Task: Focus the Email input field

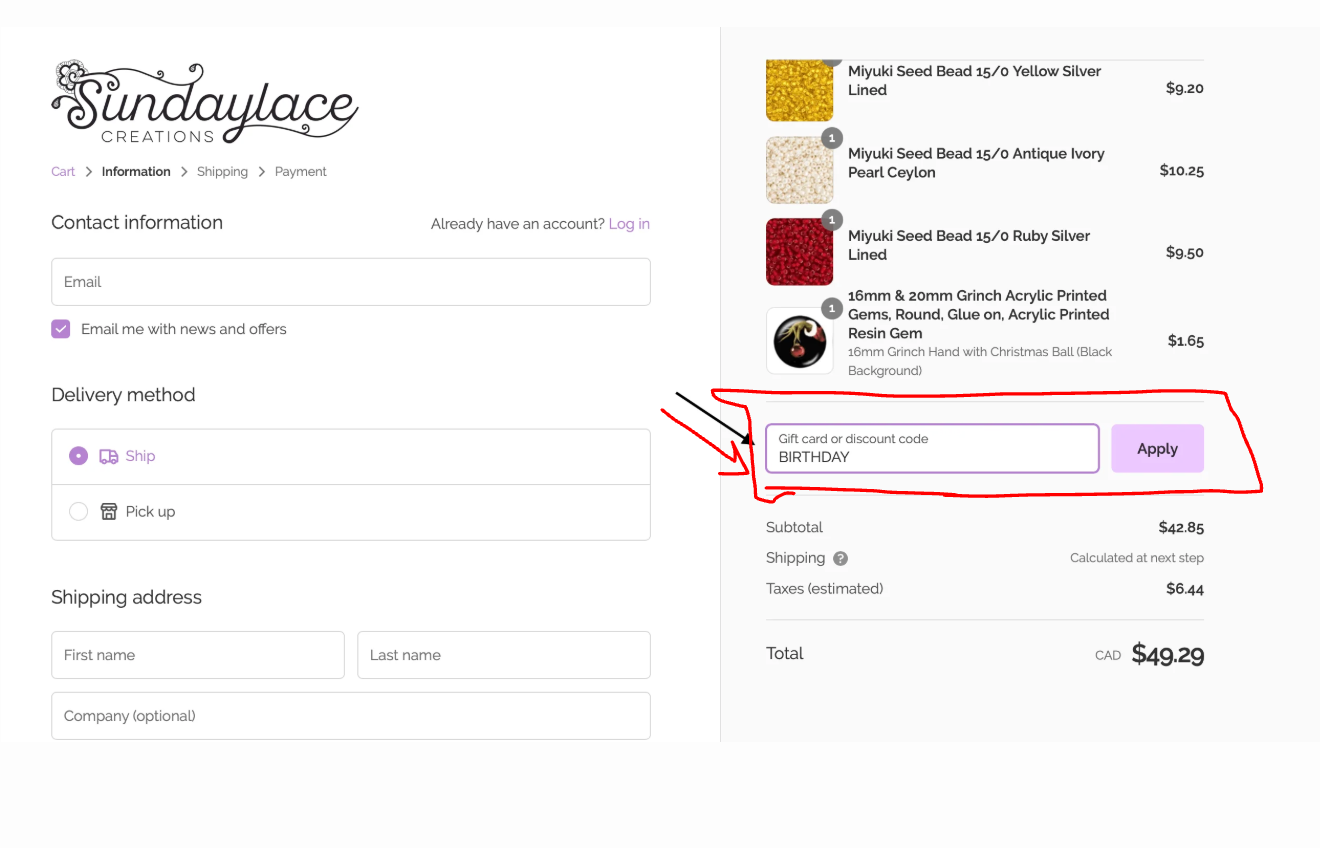Action: pyautogui.click(x=351, y=282)
